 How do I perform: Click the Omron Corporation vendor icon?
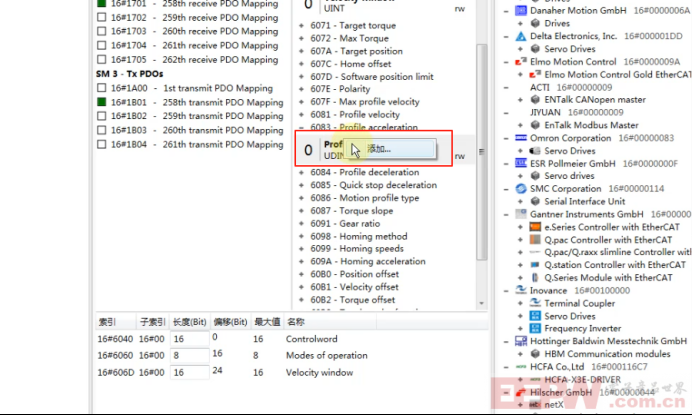click(521, 138)
